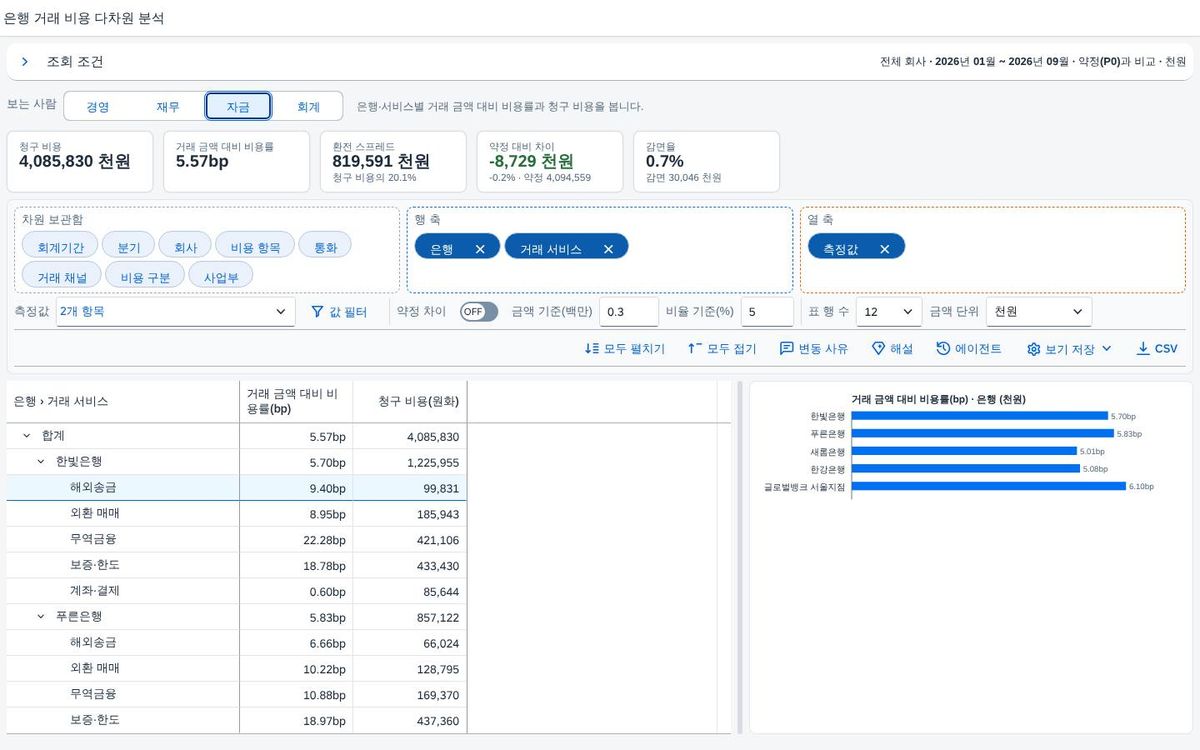Screen dimensions: 1200x750
Task: Click the 청구 비용(원화) column header
Action: 410,402
